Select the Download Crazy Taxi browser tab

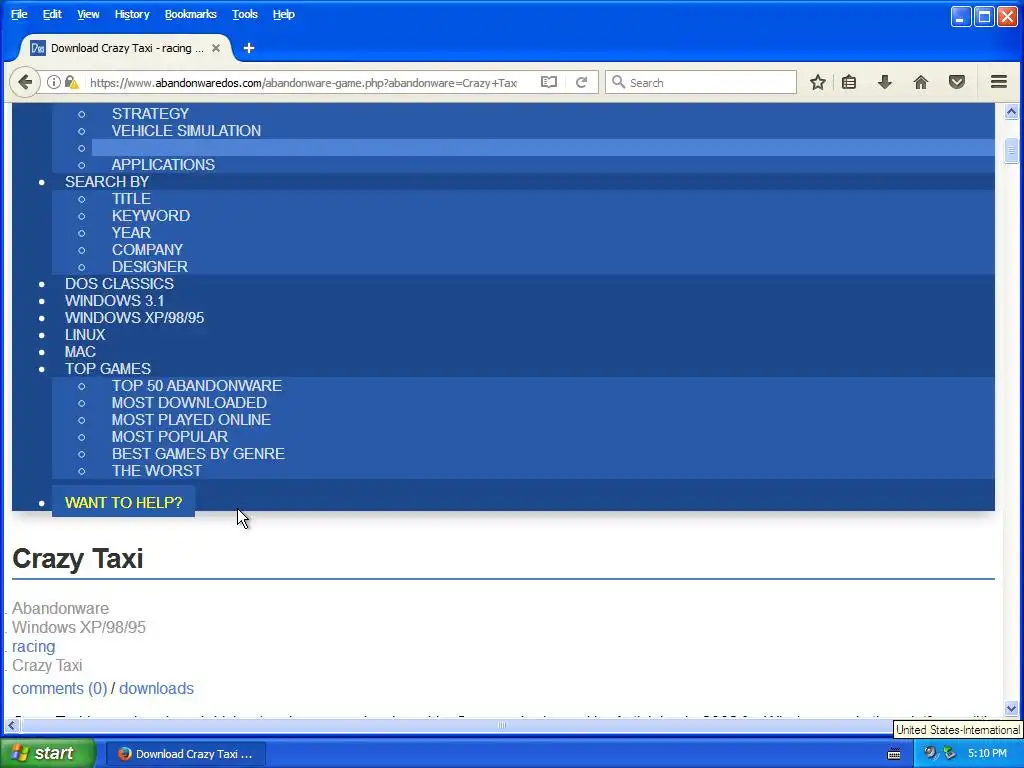(x=127, y=48)
